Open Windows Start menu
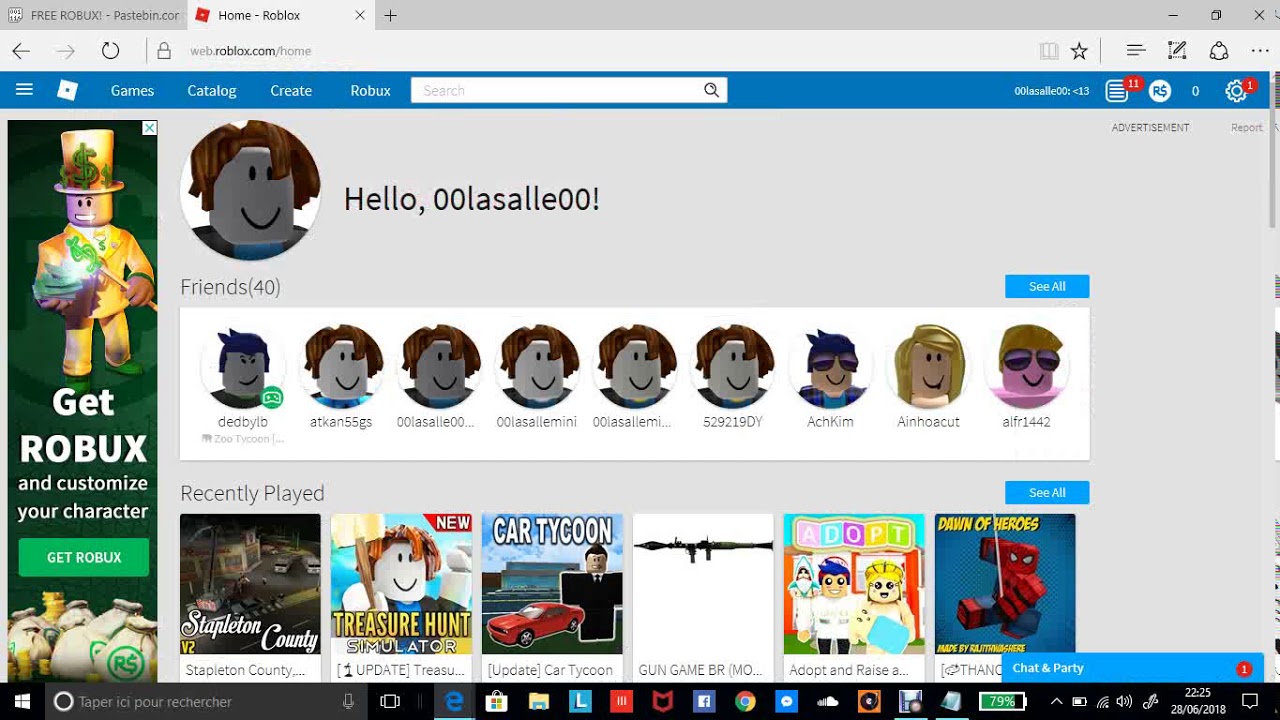Image resolution: width=1280 pixels, height=720 pixels. click(x=22, y=702)
